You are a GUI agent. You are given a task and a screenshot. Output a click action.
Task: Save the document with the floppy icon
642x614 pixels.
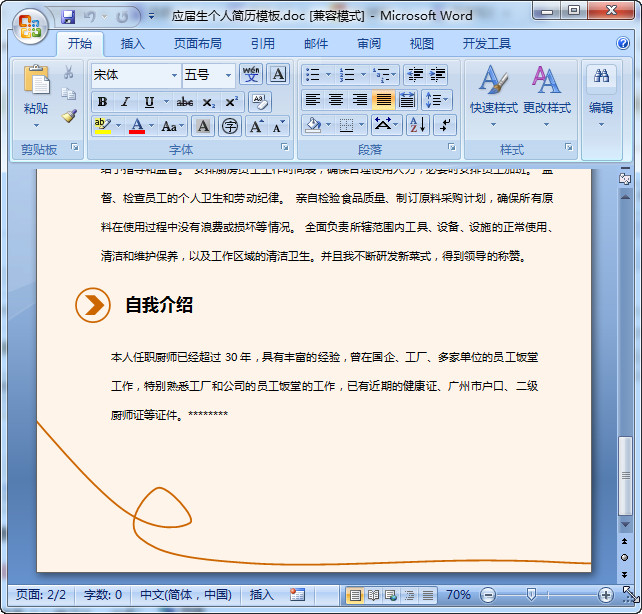tap(68, 16)
